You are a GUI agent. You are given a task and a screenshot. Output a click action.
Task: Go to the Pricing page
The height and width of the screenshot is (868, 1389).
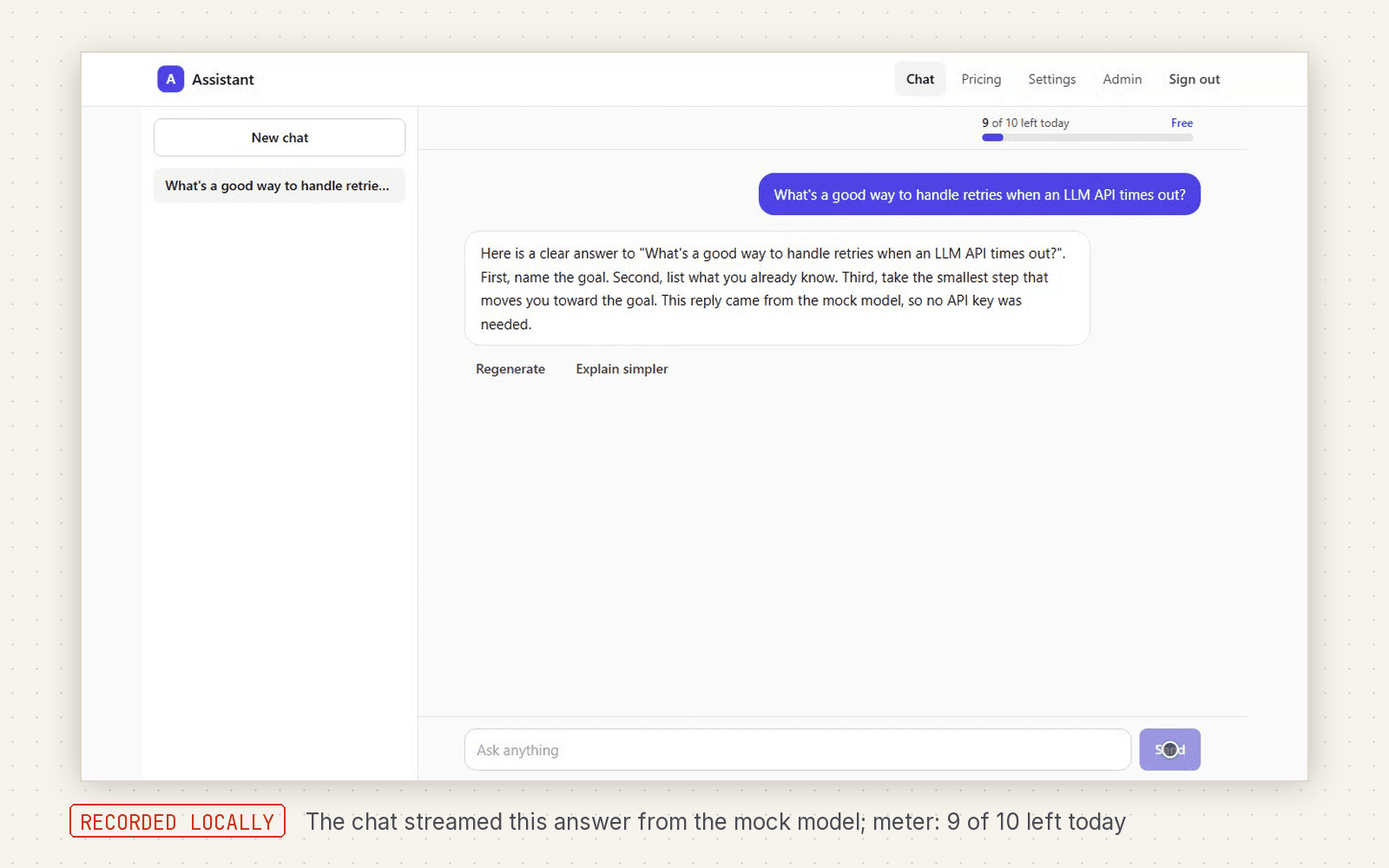tap(981, 79)
